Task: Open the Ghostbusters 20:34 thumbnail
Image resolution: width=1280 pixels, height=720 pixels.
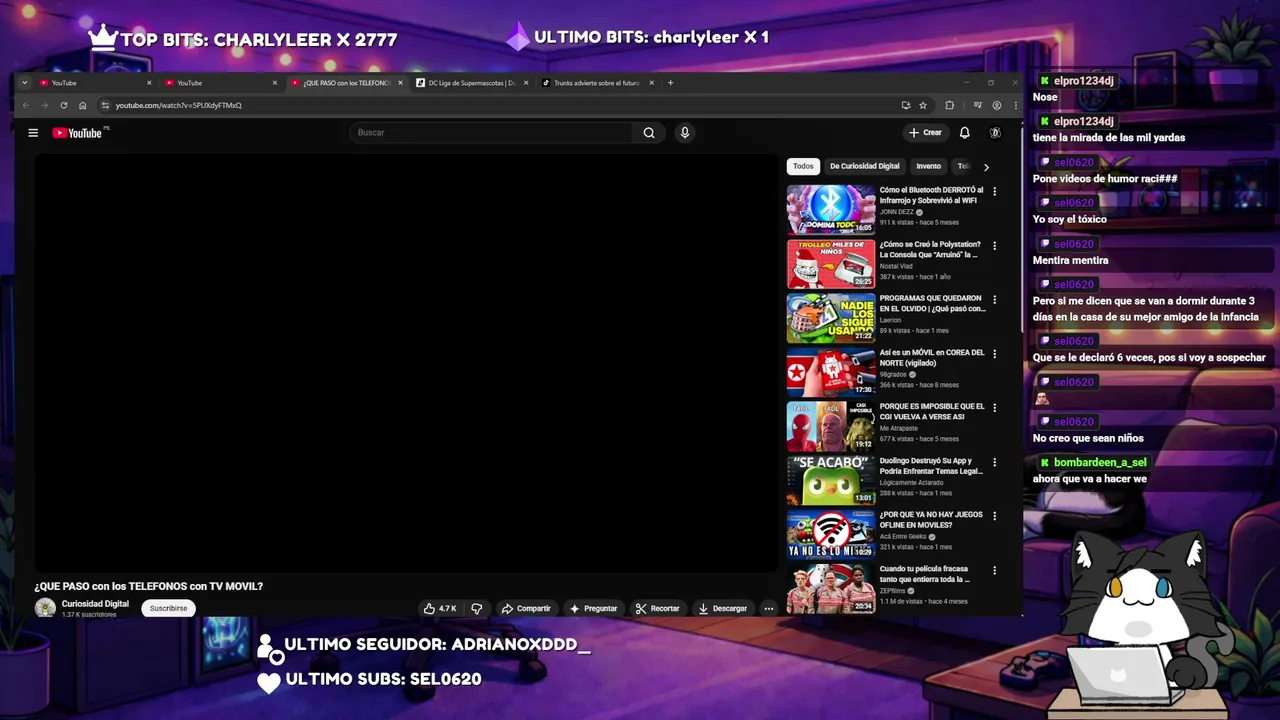Action: pos(831,588)
